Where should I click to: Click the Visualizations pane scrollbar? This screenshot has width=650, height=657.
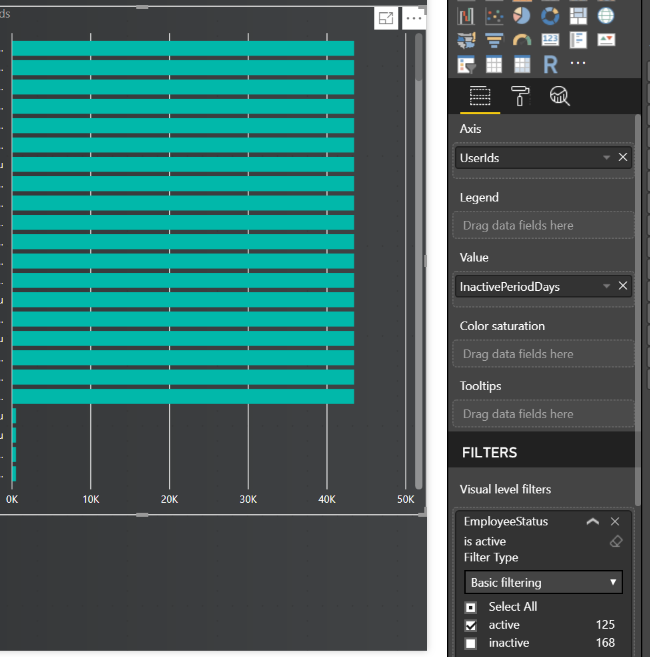[638, 310]
